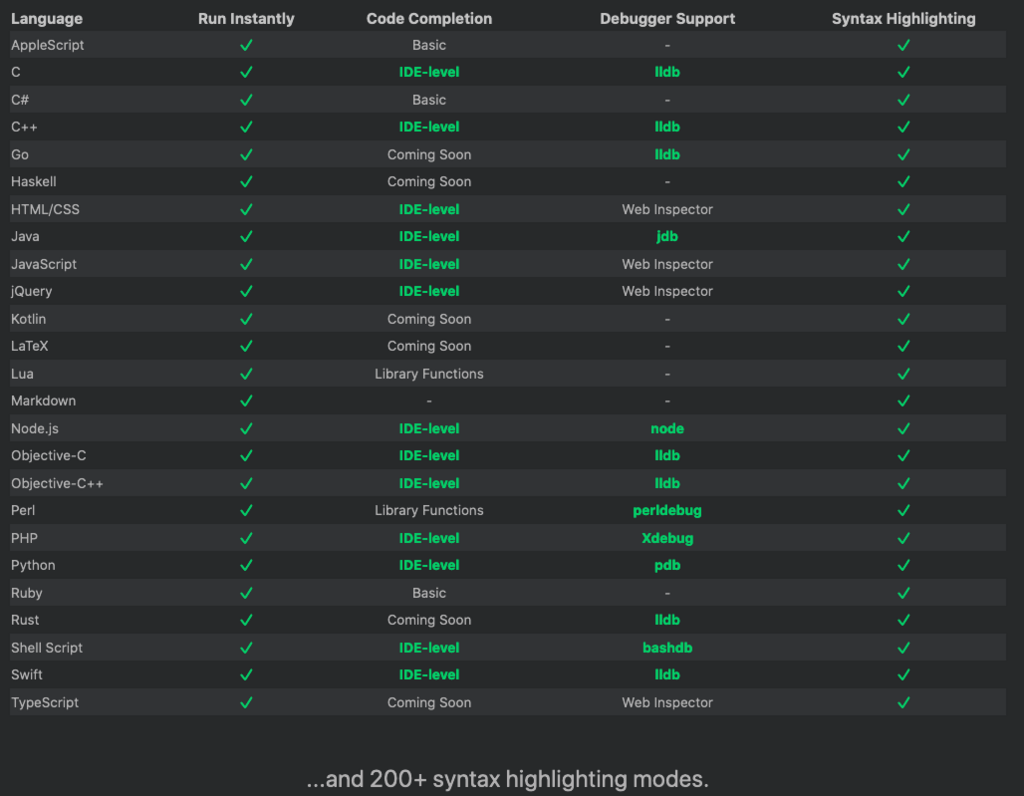Screen dimensions: 1024x796
Task: Click Web Inspector in the HTML/CSS row
Action: pos(667,210)
